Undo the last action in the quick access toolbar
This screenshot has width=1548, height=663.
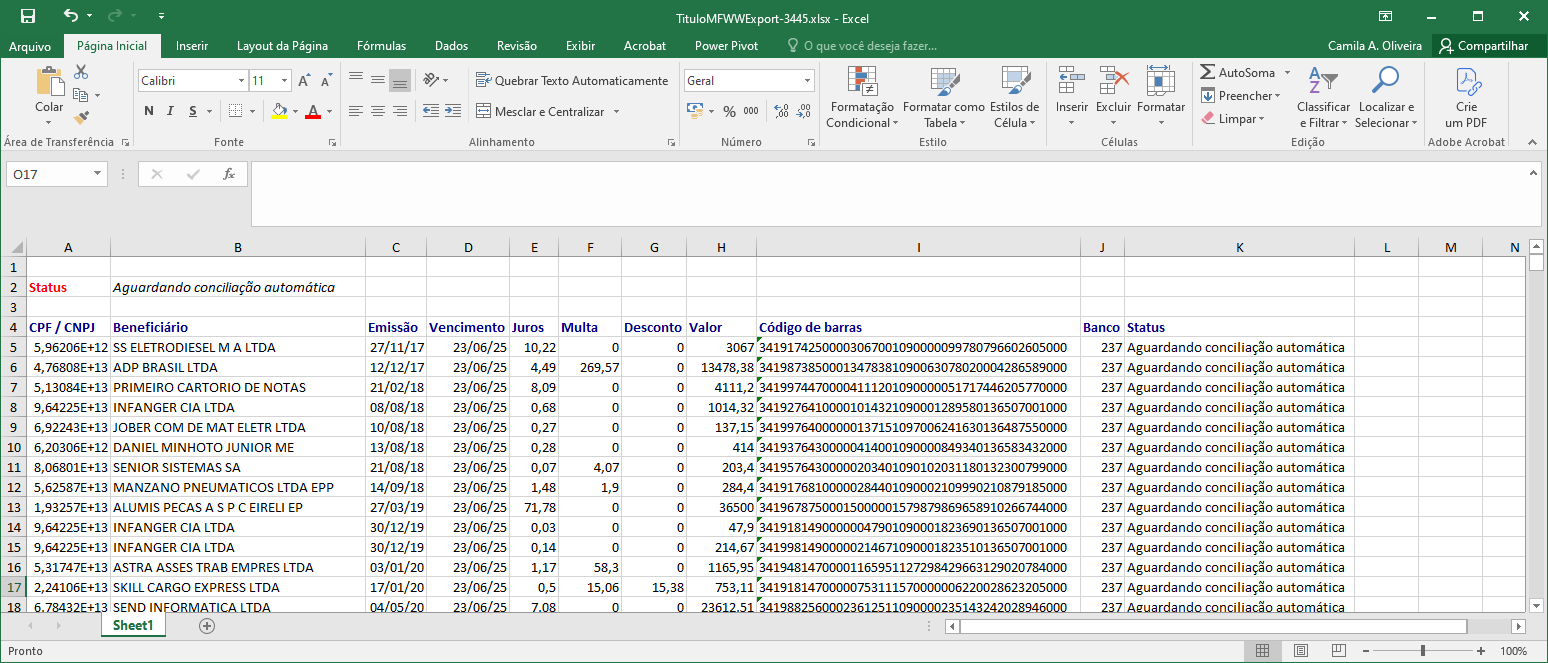pyautogui.click(x=70, y=16)
